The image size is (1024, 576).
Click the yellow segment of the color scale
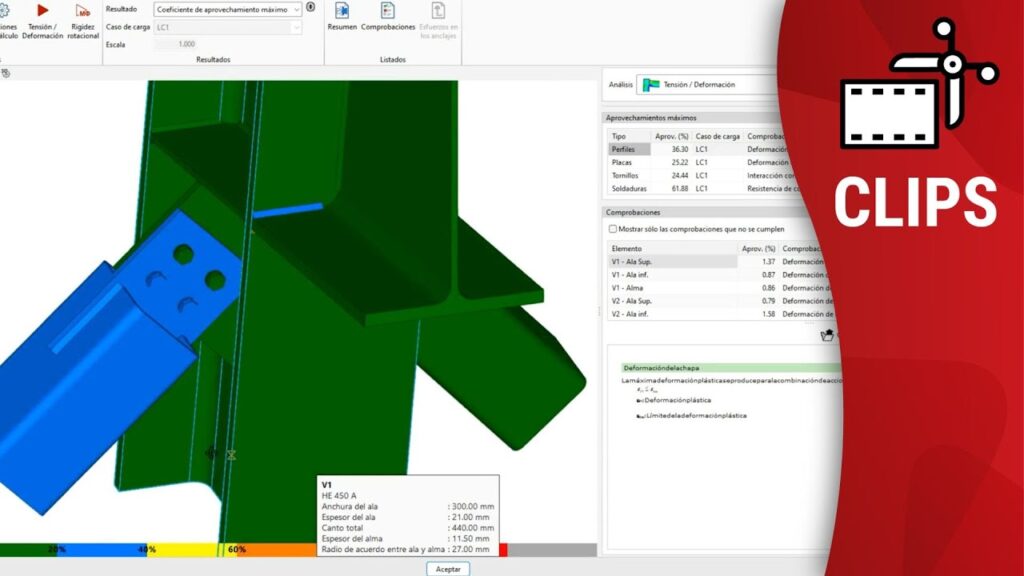(183, 550)
